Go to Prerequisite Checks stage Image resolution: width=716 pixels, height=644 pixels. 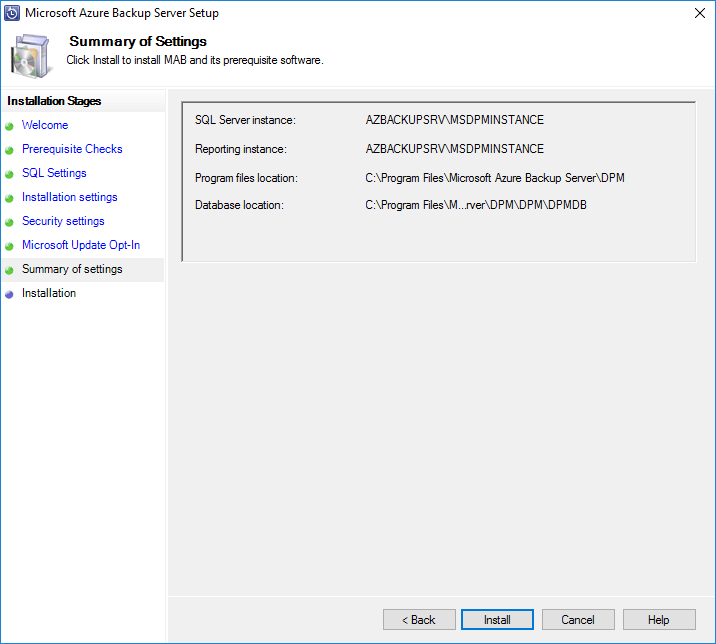(72, 149)
